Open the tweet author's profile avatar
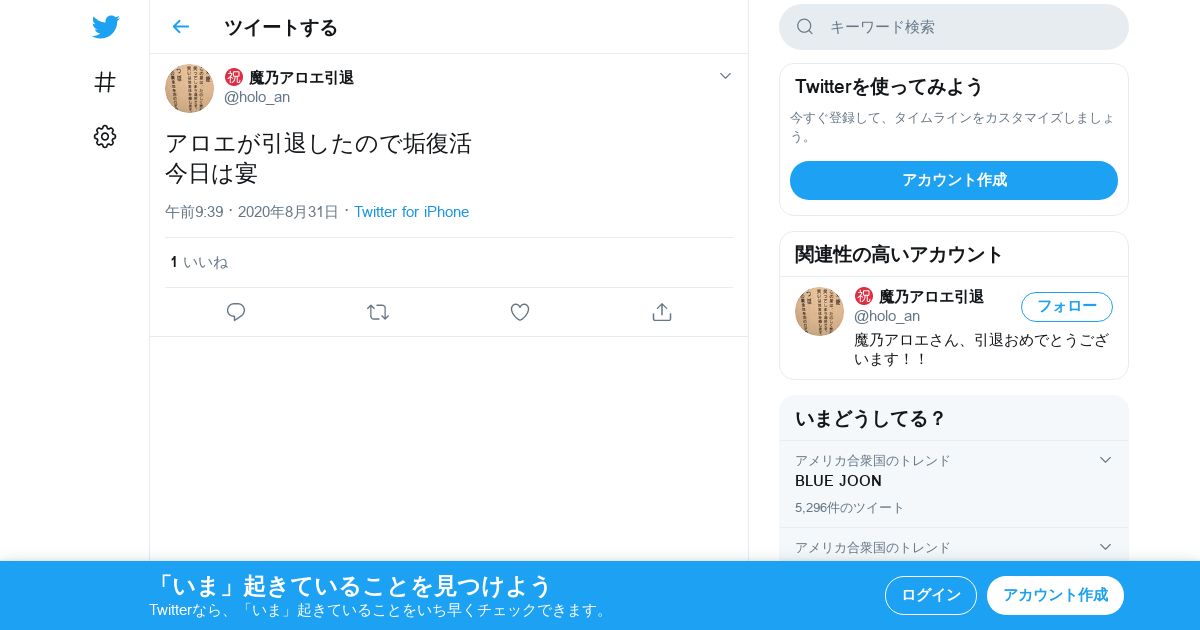This screenshot has width=1200, height=630. tap(189, 88)
